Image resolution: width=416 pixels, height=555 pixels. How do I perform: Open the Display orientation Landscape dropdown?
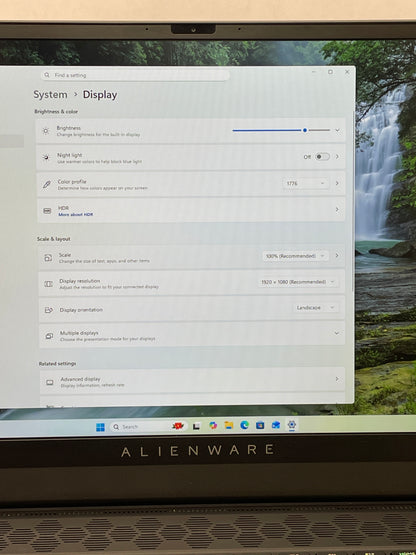coord(315,308)
